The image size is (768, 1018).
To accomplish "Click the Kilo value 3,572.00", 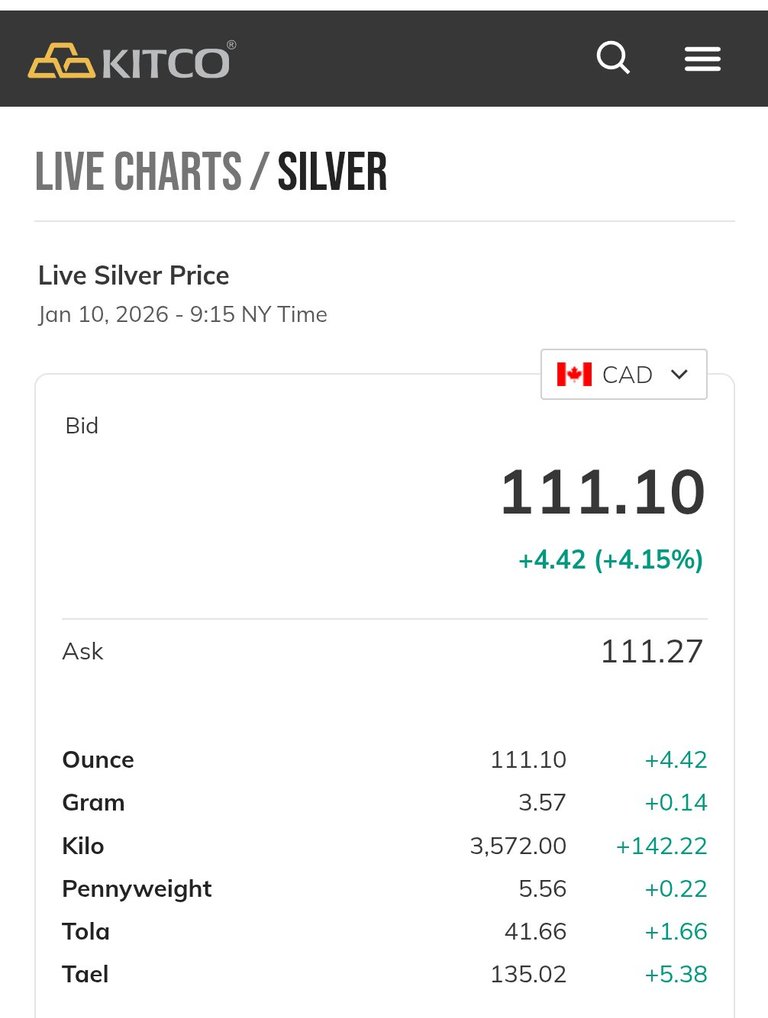I will click(518, 846).
